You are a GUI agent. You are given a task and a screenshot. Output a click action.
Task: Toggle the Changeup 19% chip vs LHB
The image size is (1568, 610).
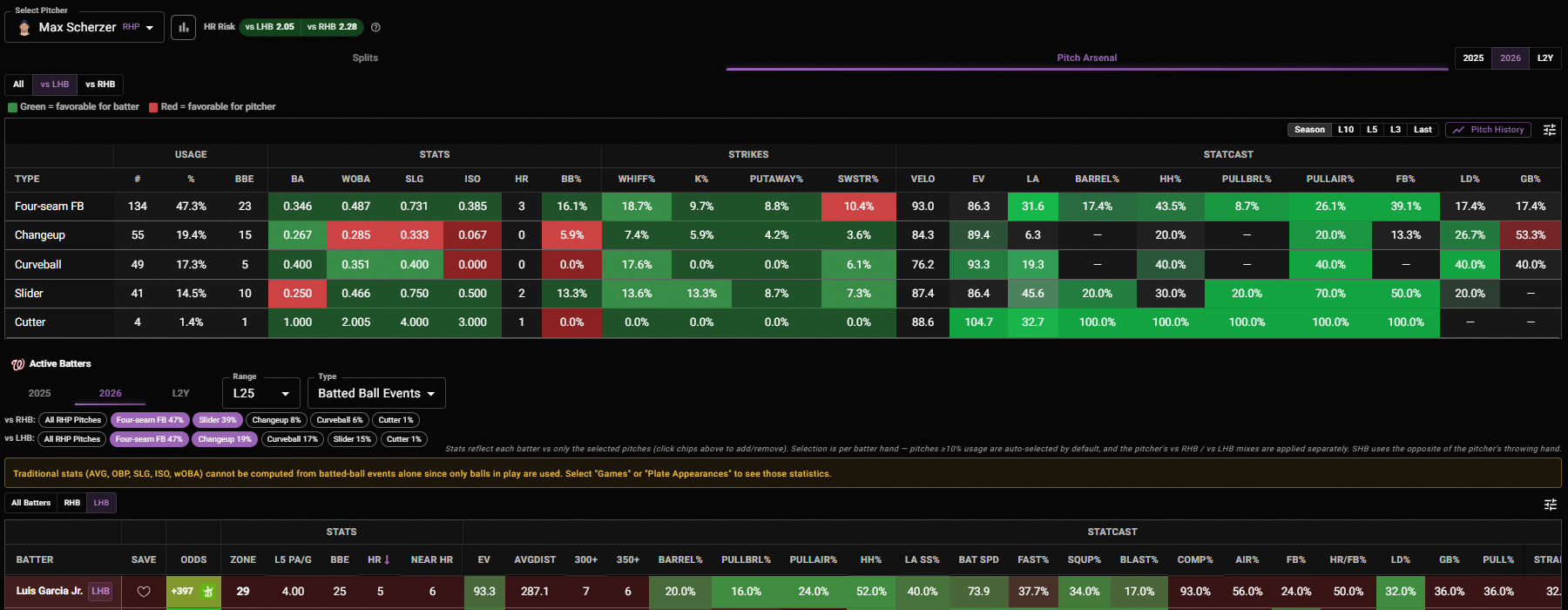click(225, 439)
